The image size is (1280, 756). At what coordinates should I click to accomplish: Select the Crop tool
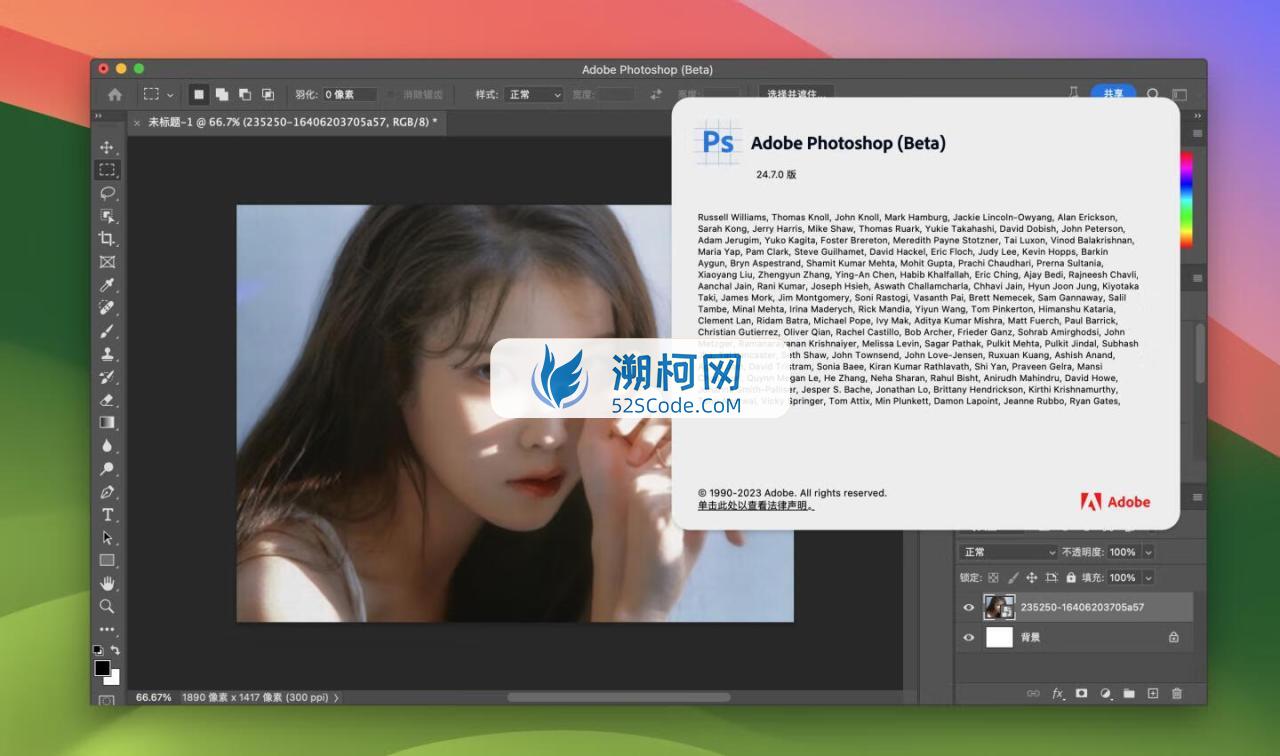coord(107,239)
